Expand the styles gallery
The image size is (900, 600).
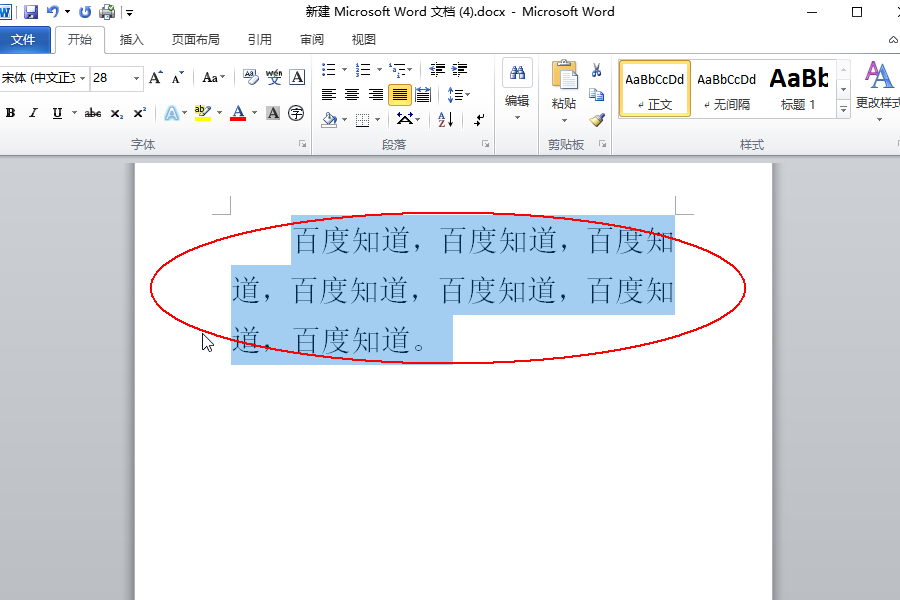843,109
